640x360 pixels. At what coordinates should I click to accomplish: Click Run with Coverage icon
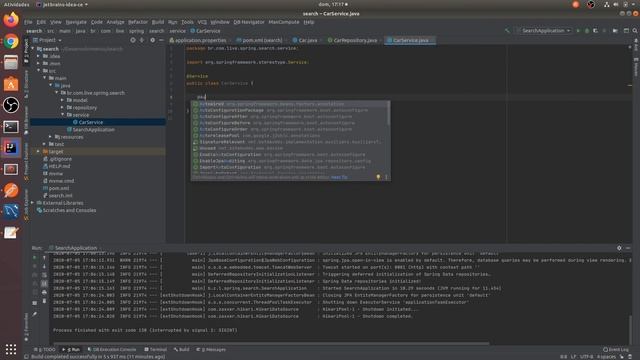tap(596, 31)
